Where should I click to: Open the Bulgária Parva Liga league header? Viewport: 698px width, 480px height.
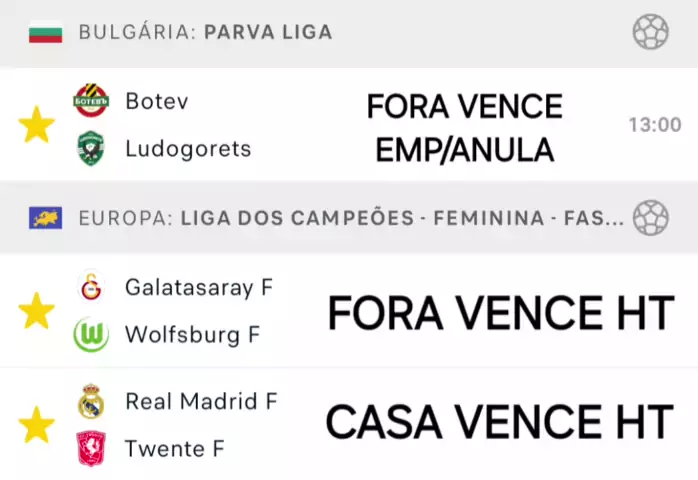(205, 33)
